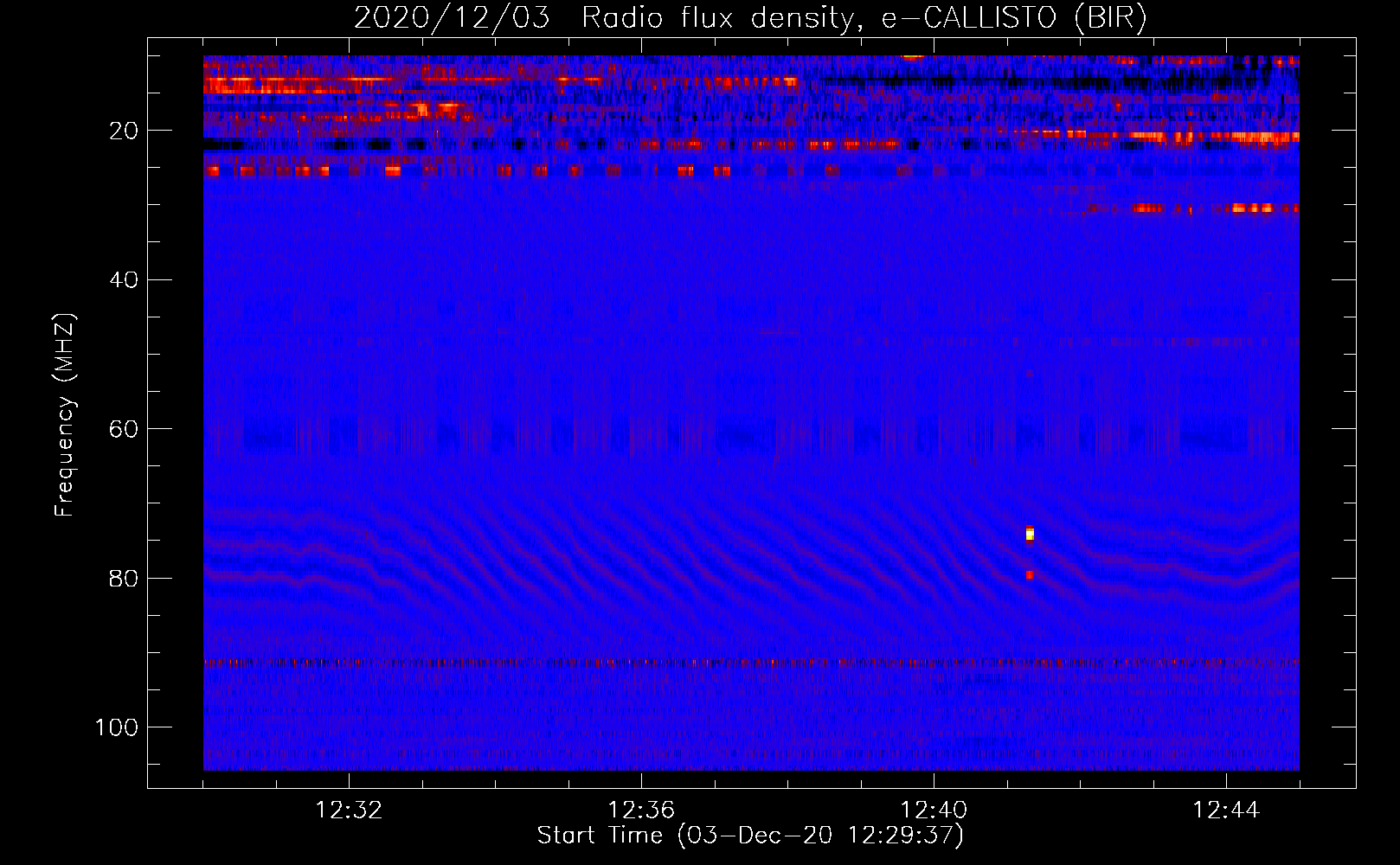The width and height of the screenshot is (1400, 865).
Task: Click the 100 frequency tick label
Action: coord(117,727)
